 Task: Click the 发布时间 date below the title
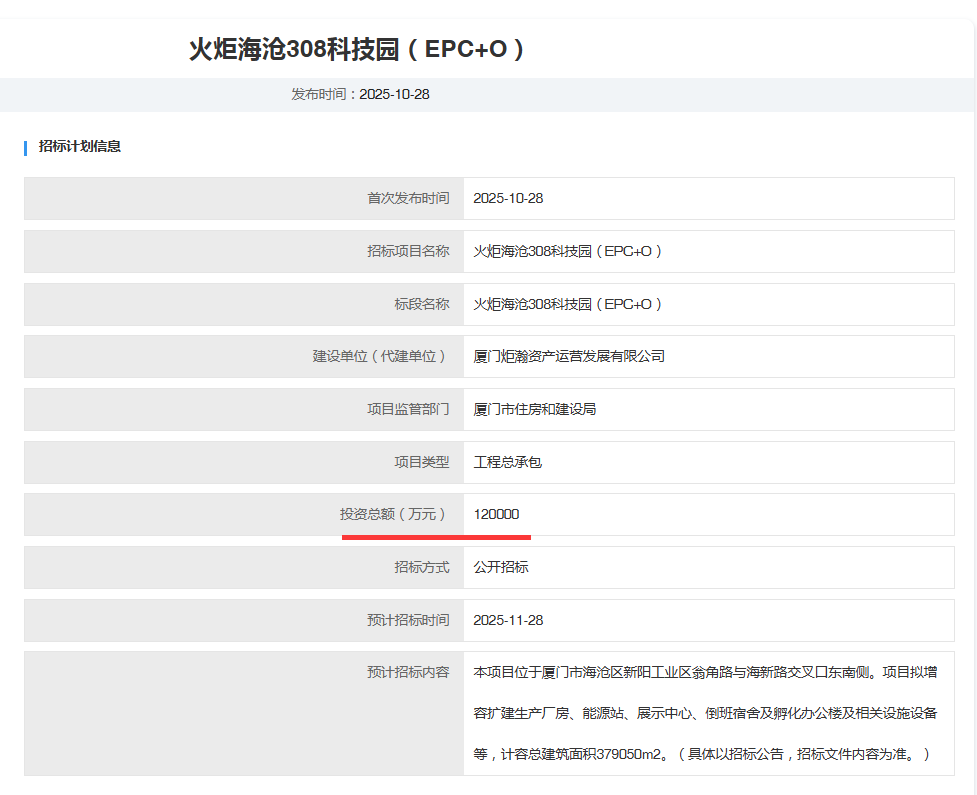tap(360, 94)
